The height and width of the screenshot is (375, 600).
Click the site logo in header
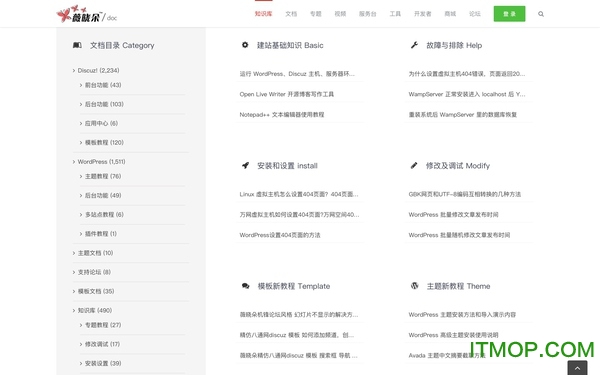(x=86, y=15)
